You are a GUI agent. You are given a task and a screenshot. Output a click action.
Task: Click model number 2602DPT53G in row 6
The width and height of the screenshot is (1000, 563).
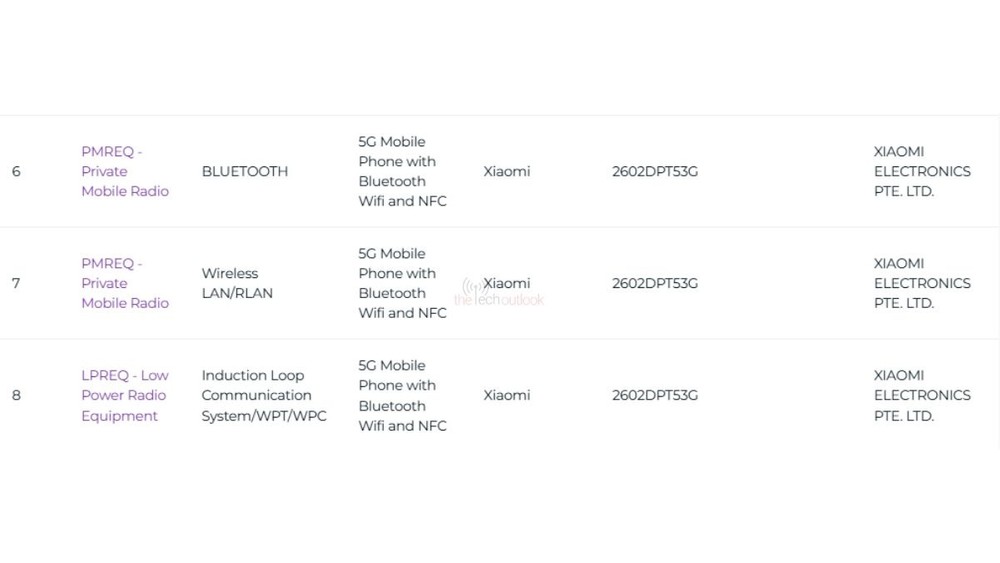[x=655, y=171]
